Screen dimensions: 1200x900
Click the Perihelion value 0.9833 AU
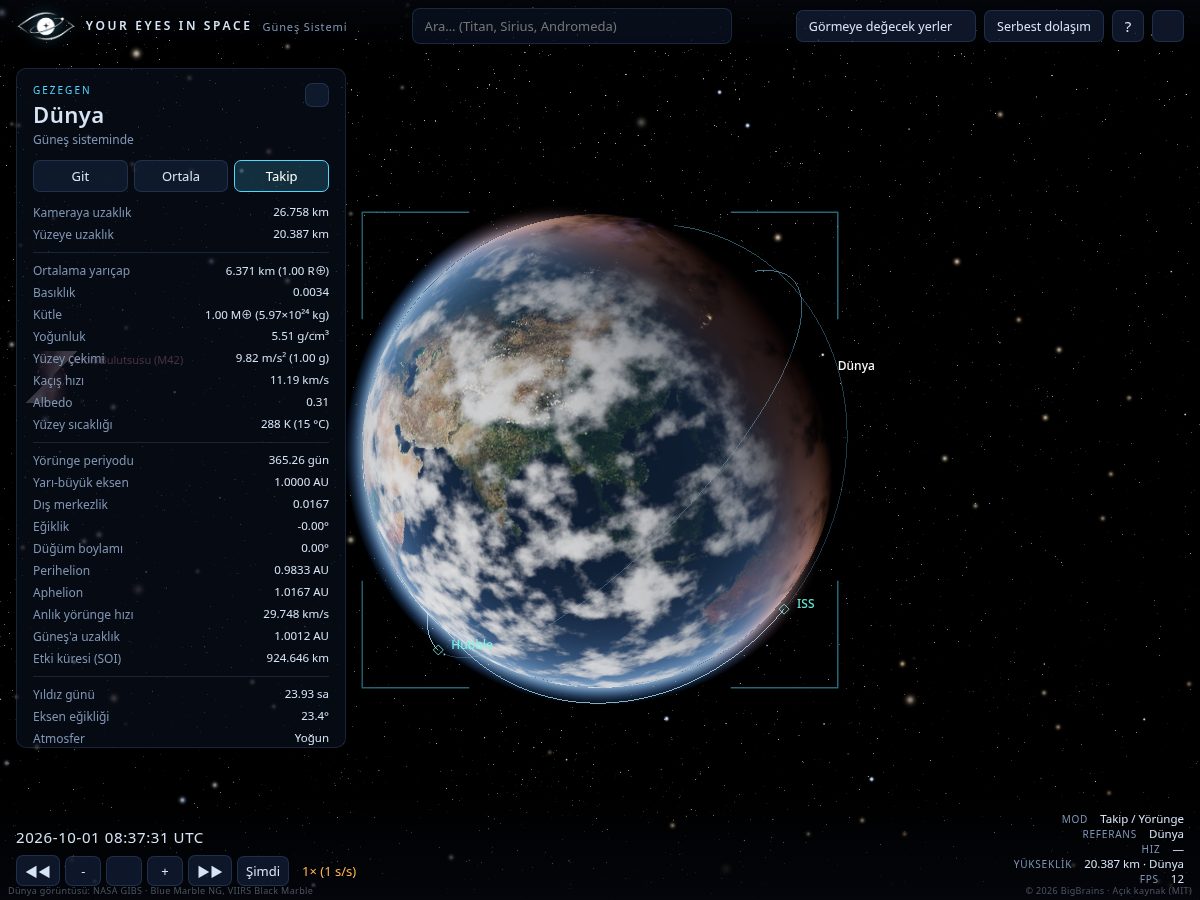[x=301, y=570]
